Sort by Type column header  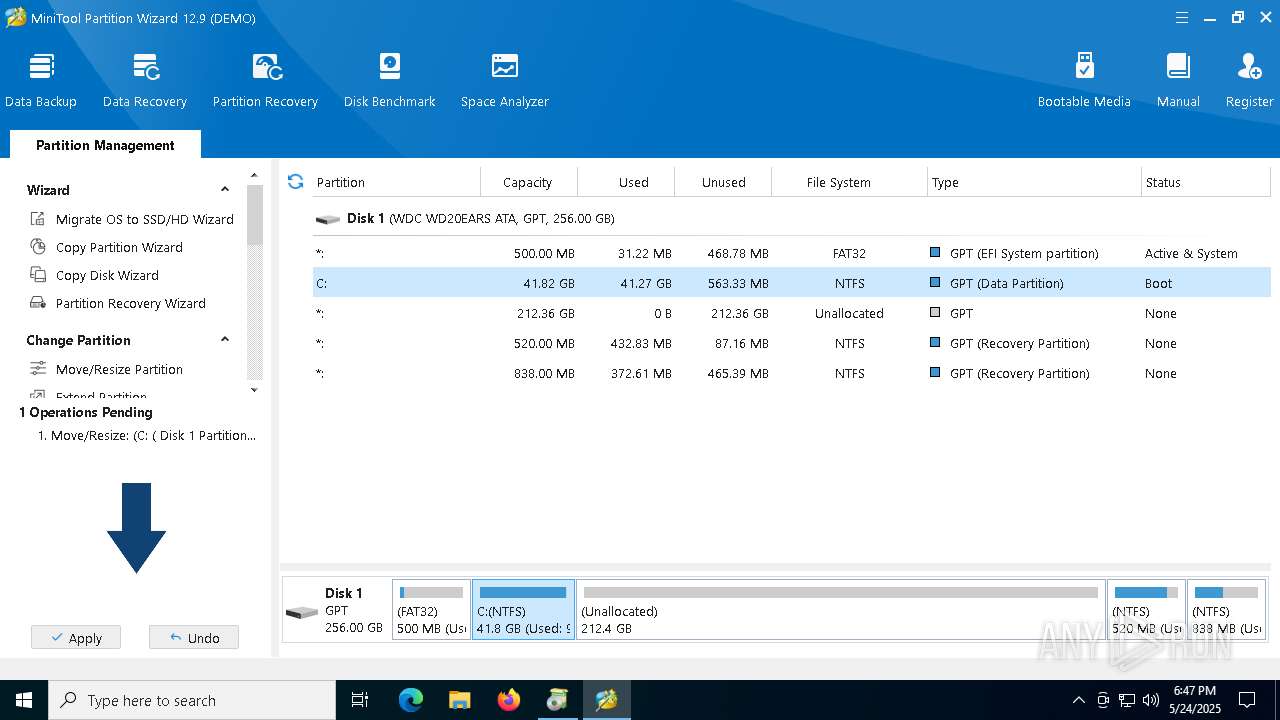1034,182
